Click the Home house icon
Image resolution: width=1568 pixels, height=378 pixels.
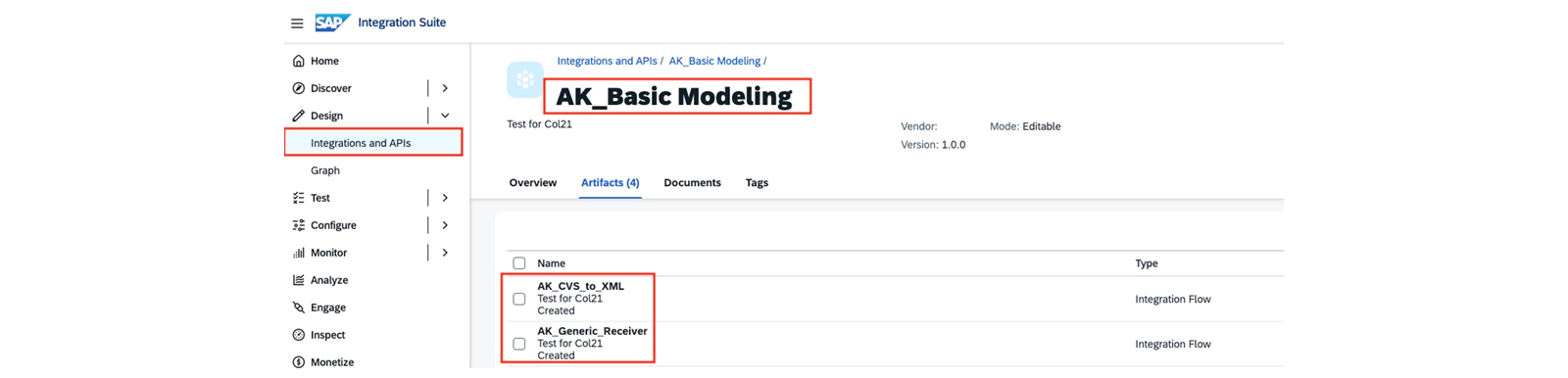(298, 61)
